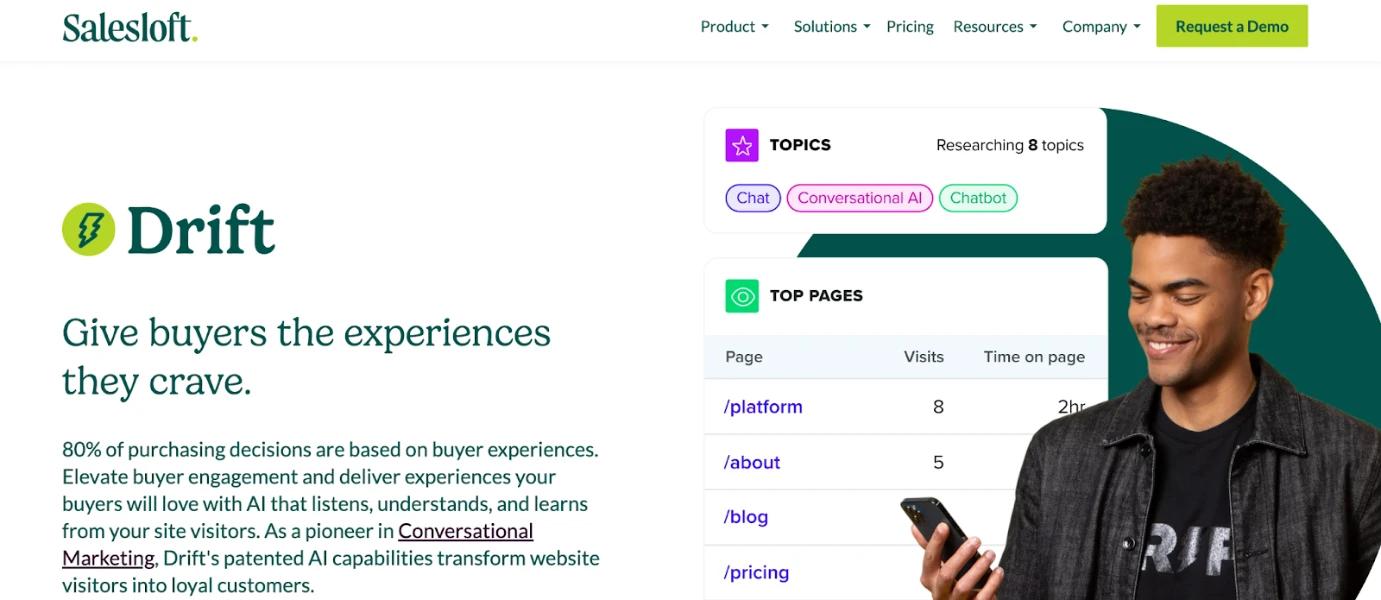Expand the Company dropdown arrow

coord(1137,27)
